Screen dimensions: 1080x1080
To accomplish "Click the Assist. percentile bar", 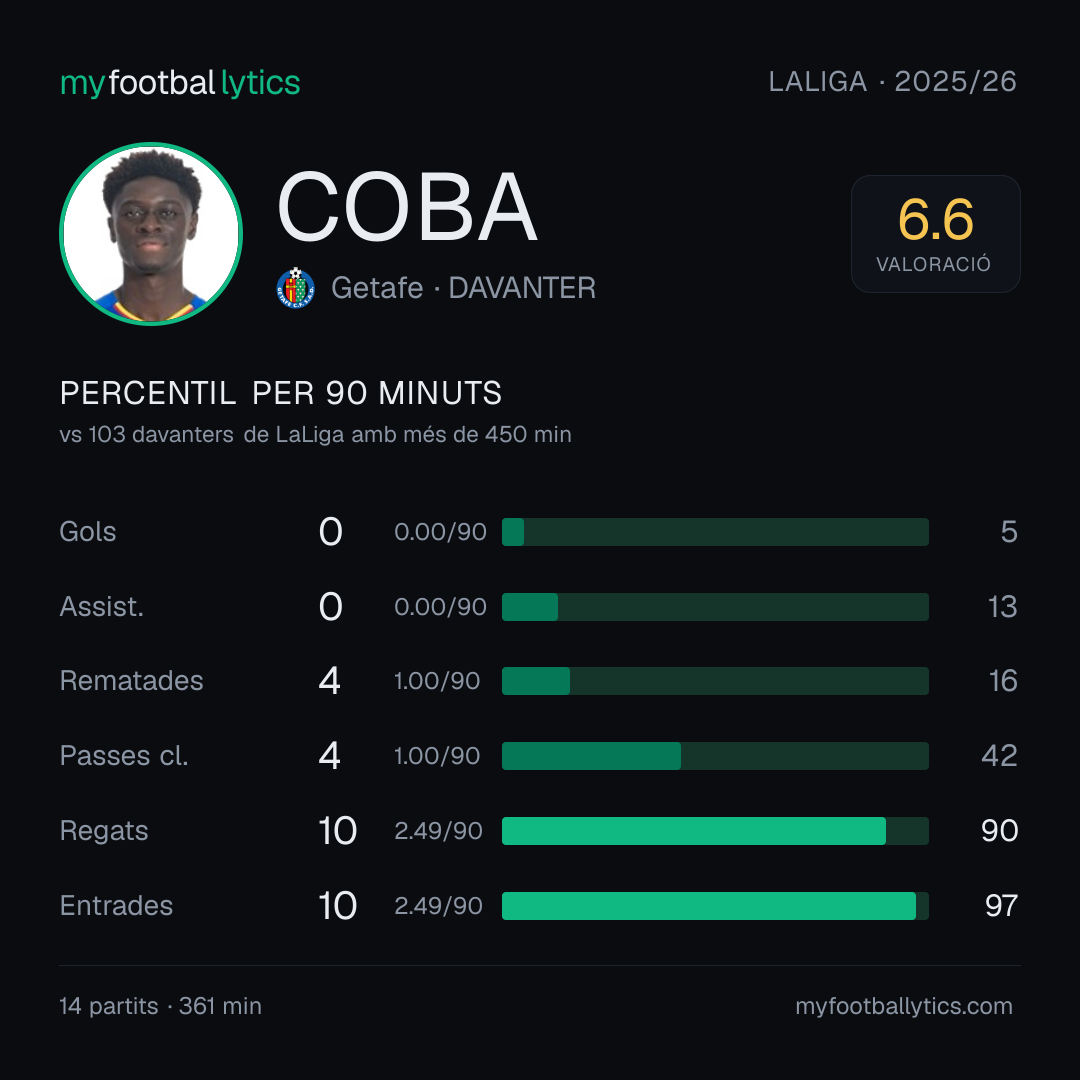I will coord(715,607).
